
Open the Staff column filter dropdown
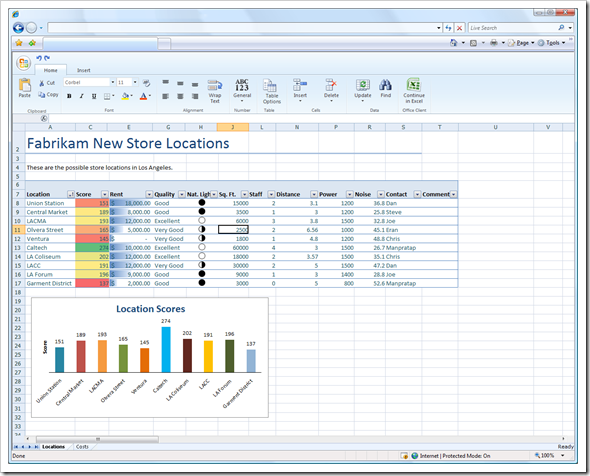click(271, 194)
